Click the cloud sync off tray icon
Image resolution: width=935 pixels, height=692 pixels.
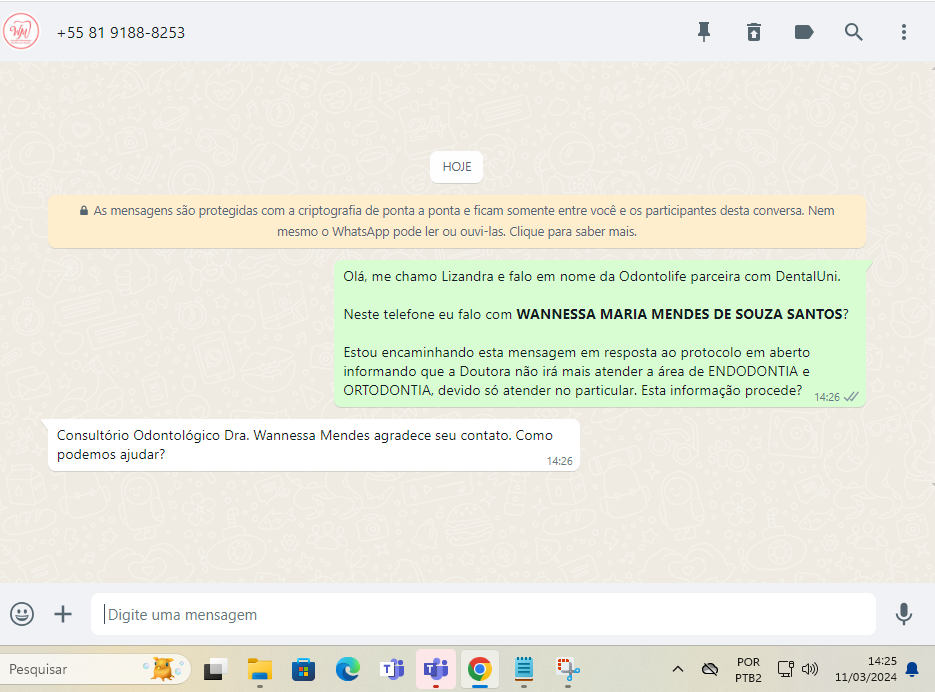coord(710,669)
